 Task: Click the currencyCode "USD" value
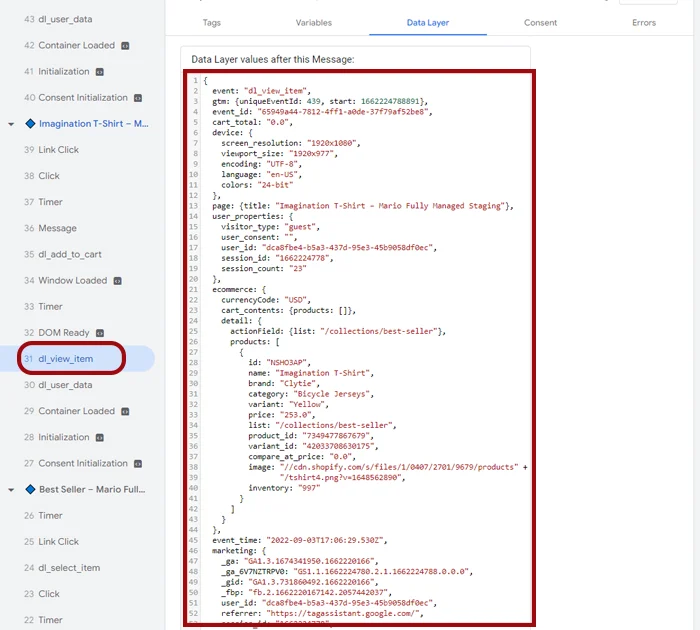[296, 300]
